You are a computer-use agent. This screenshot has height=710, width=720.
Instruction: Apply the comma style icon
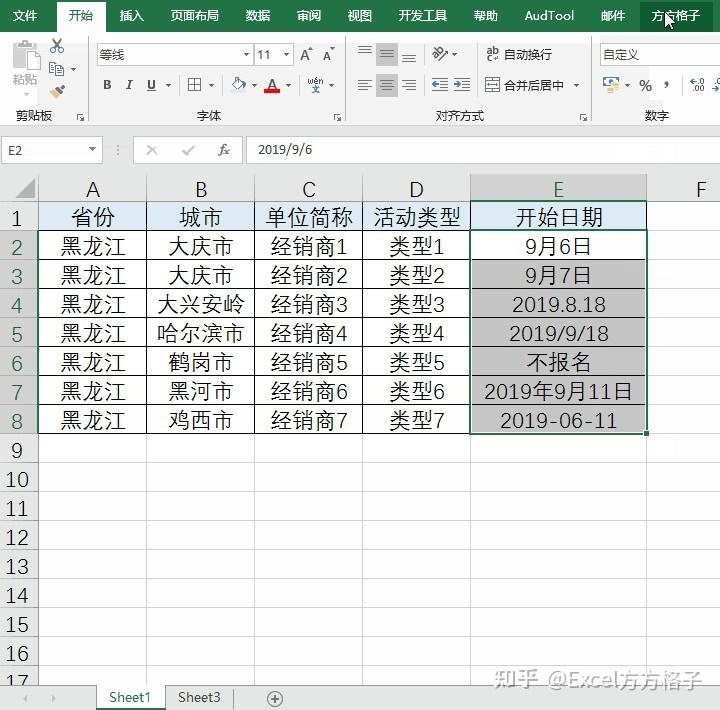point(666,85)
